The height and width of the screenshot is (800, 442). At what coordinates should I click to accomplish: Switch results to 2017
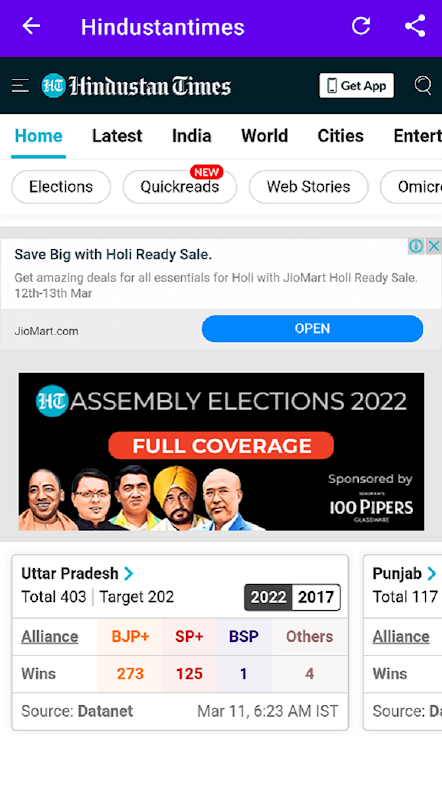click(x=316, y=597)
